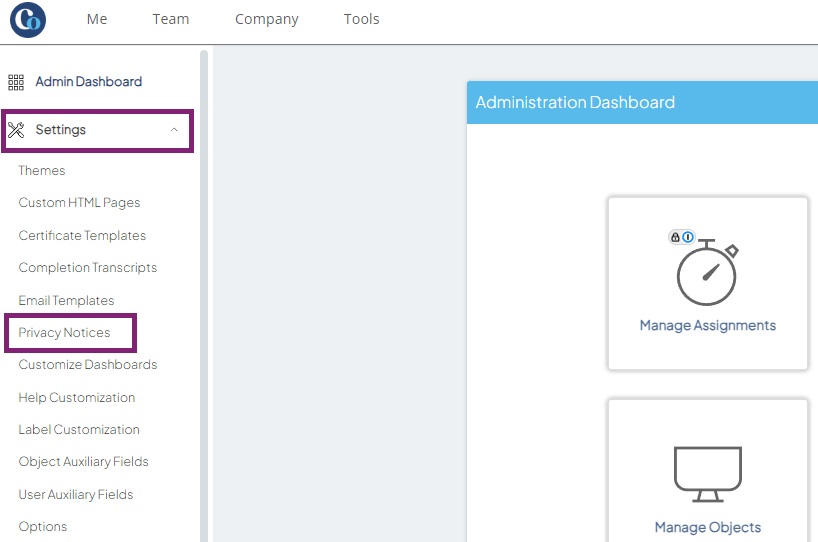The height and width of the screenshot is (542, 818).
Task: Click the Manage Assignments stopwatch icon
Action: (x=707, y=272)
